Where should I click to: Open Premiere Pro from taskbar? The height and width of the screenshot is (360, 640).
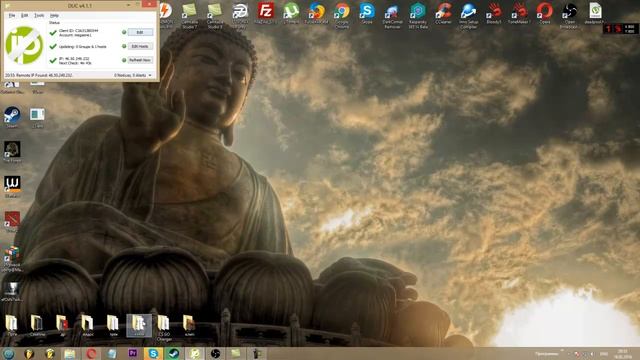pyautogui.click(x=132, y=353)
